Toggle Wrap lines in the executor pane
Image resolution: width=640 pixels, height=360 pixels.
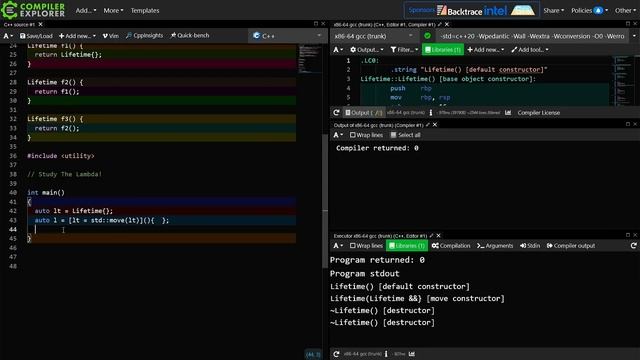[366, 246]
